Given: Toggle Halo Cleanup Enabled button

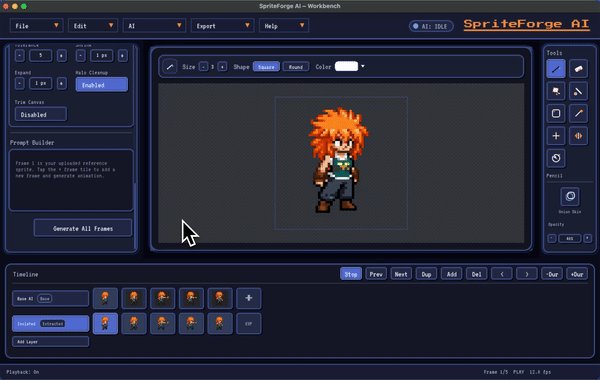Looking at the screenshot, I should pyautogui.click(x=102, y=85).
